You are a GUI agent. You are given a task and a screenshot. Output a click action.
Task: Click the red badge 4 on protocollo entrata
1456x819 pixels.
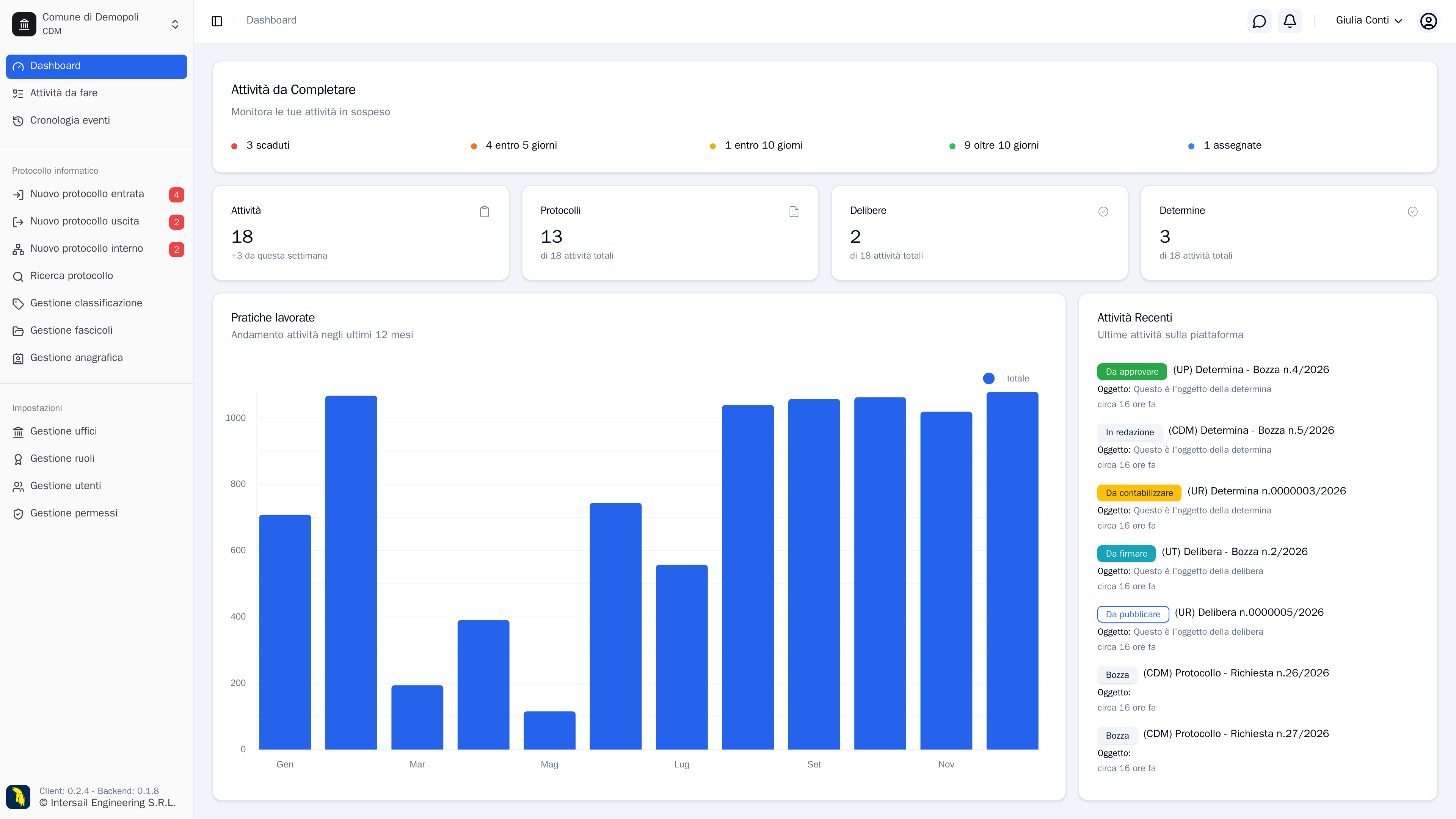176,195
